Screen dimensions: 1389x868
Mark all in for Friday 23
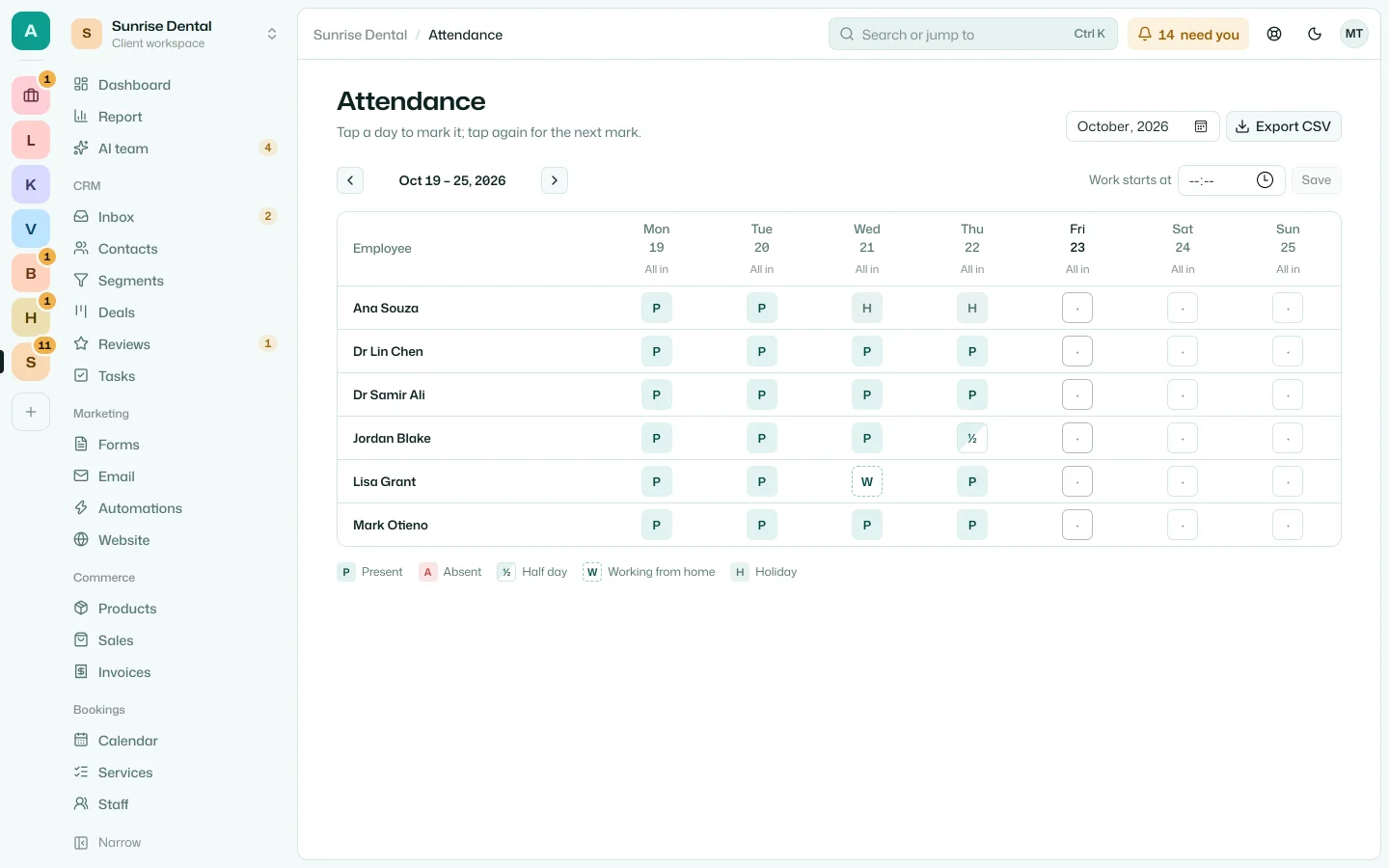click(1077, 270)
